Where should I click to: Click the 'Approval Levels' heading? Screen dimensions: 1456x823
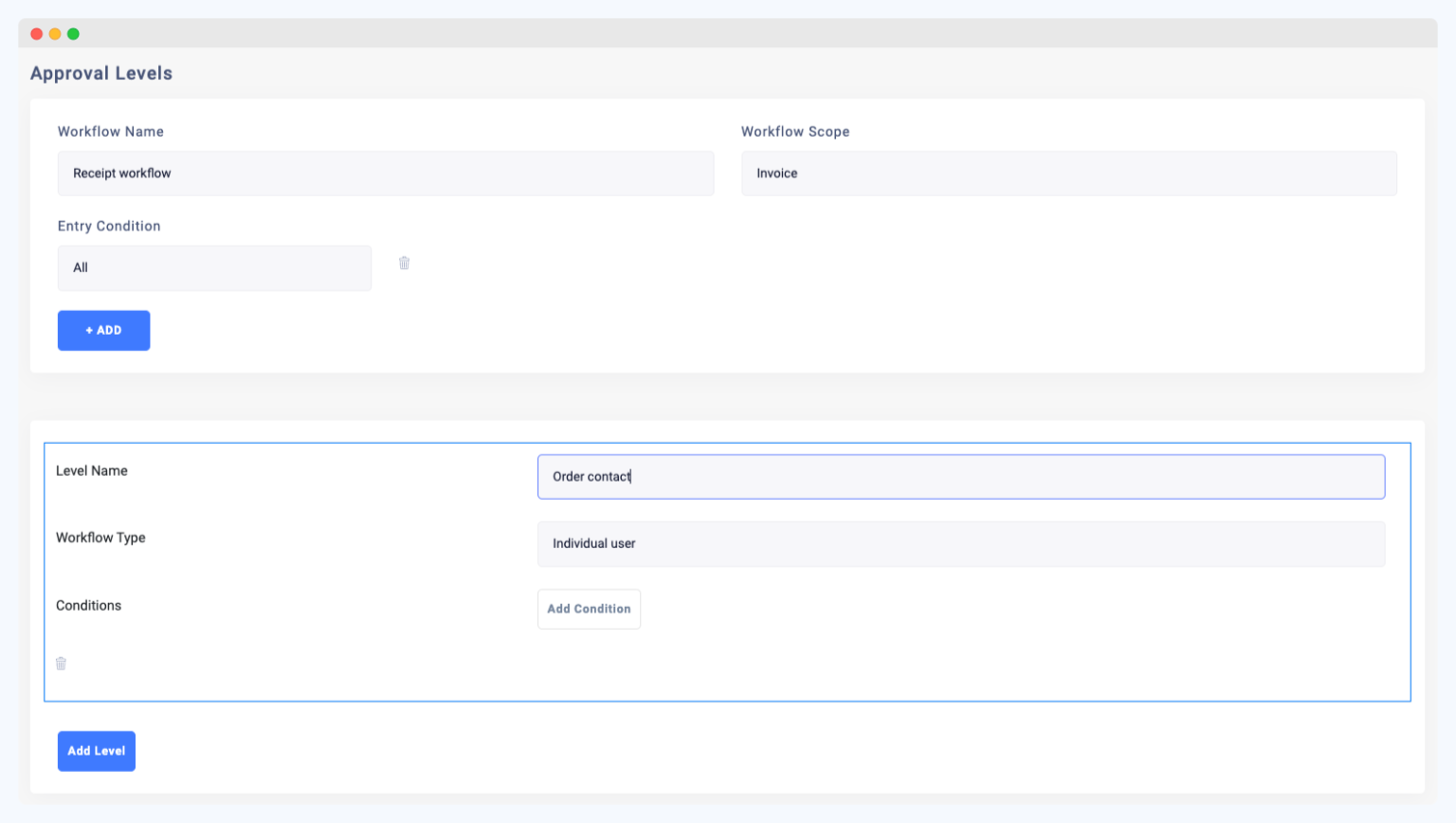[100, 73]
